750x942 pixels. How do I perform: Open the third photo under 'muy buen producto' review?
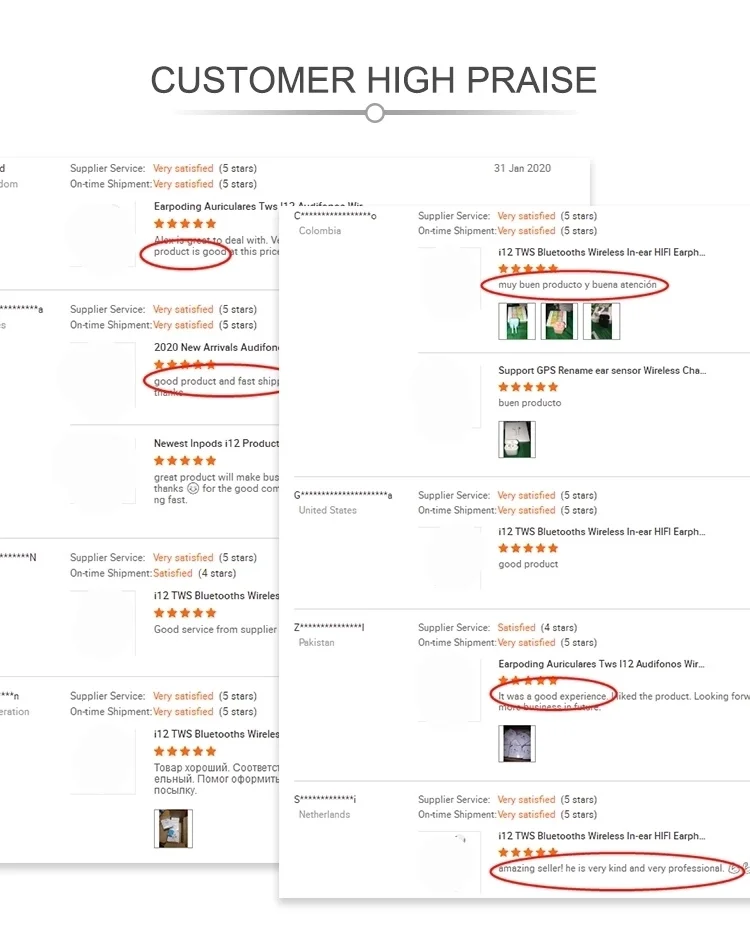601,321
